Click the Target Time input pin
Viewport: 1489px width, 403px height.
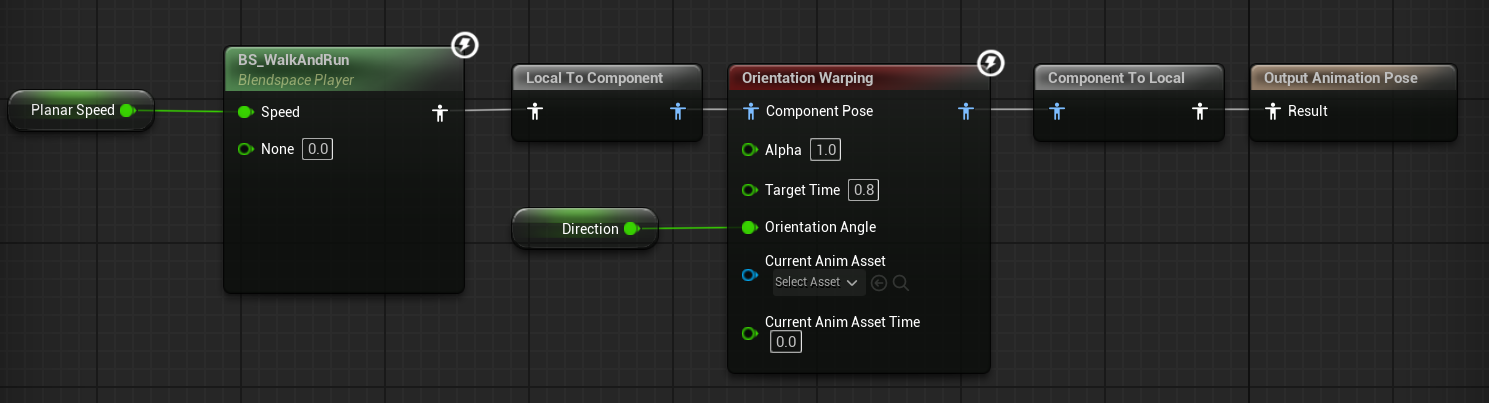pos(750,189)
